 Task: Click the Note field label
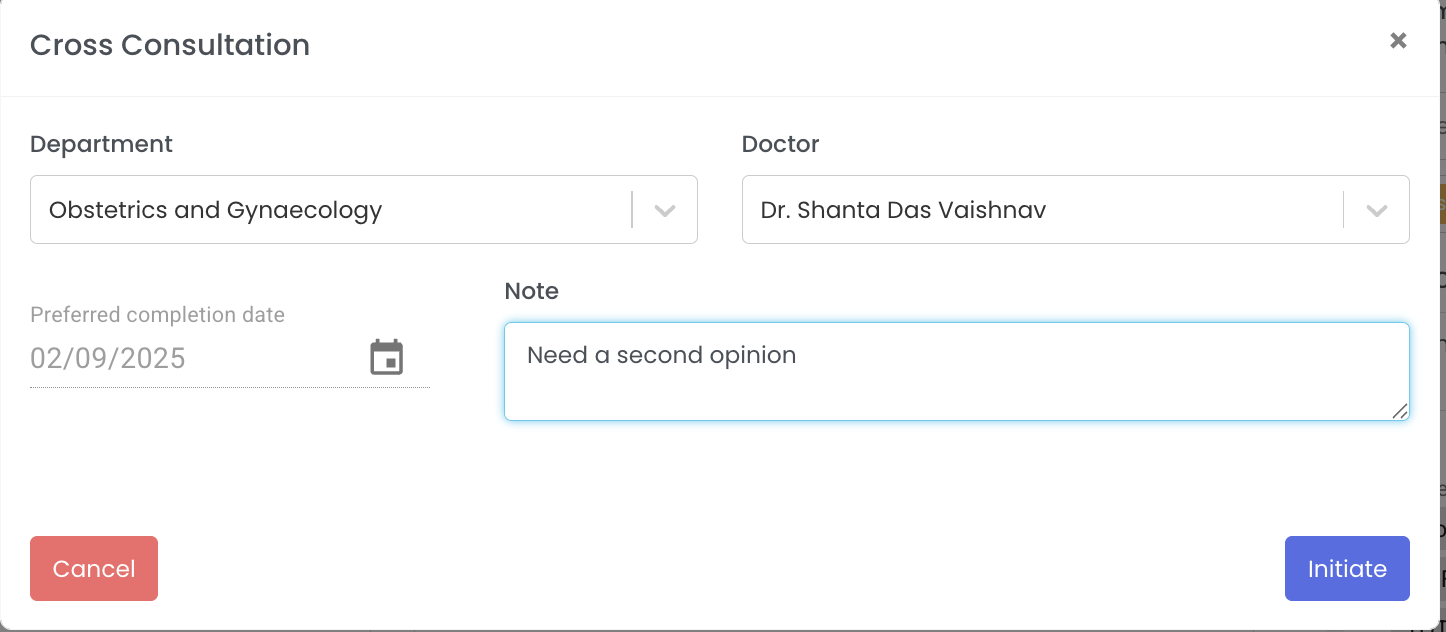click(x=531, y=291)
